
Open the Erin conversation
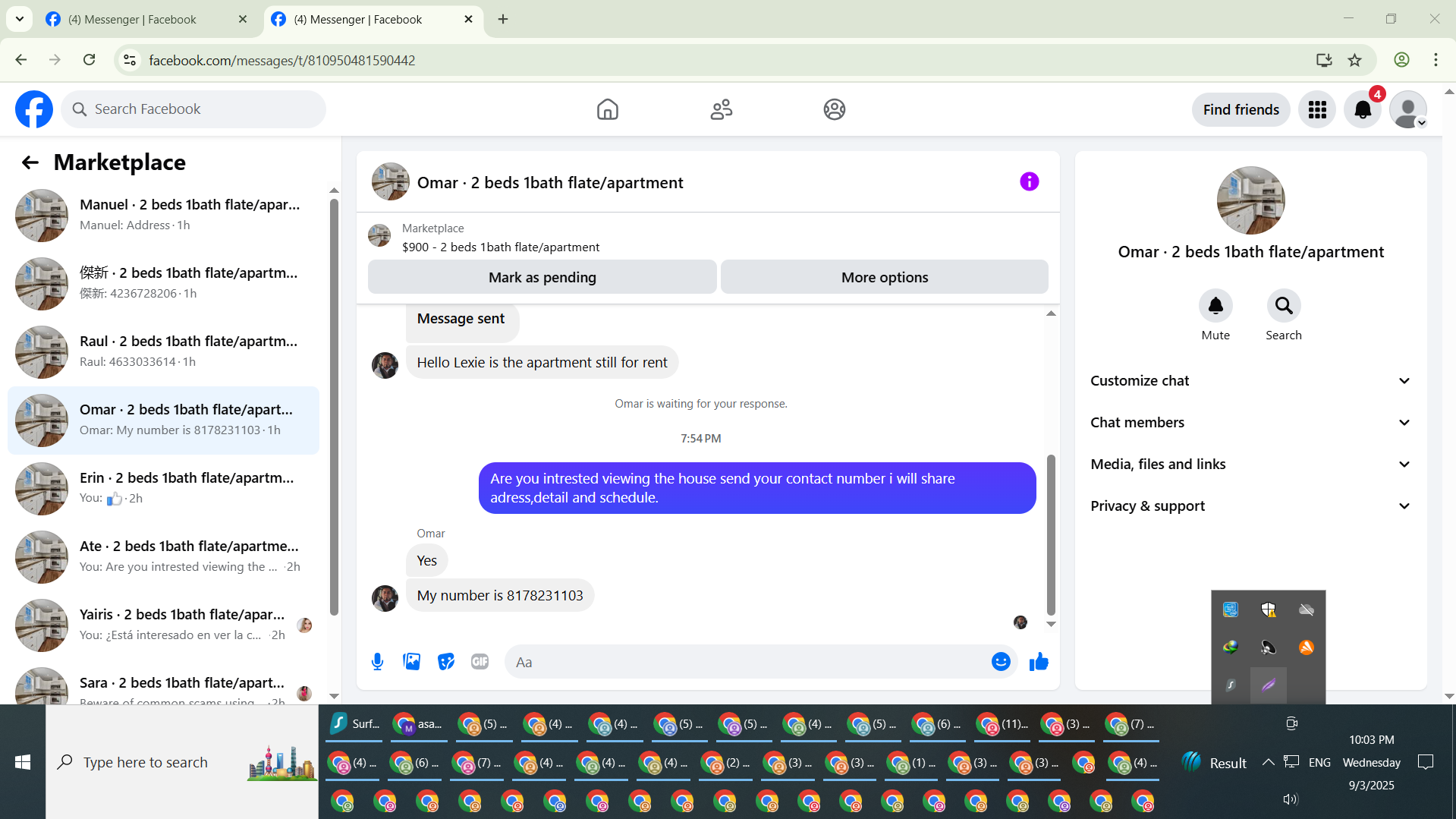(x=163, y=489)
